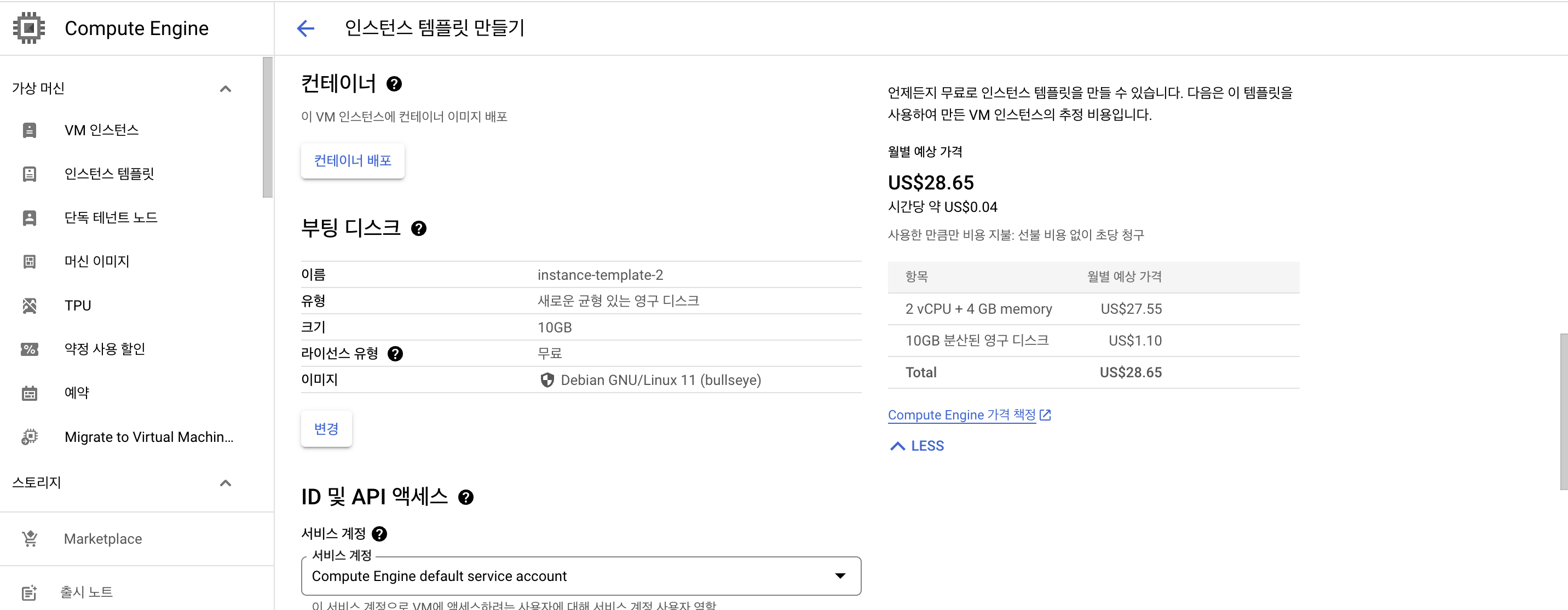1568x610 pixels.
Task: Open VM 인스턴스 in sidebar
Action: pos(102,130)
